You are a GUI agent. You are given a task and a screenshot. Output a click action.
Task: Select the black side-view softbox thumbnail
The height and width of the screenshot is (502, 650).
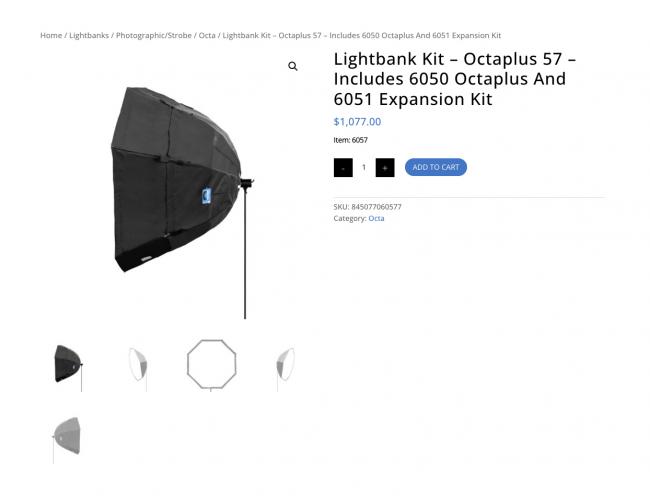tap(69, 365)
